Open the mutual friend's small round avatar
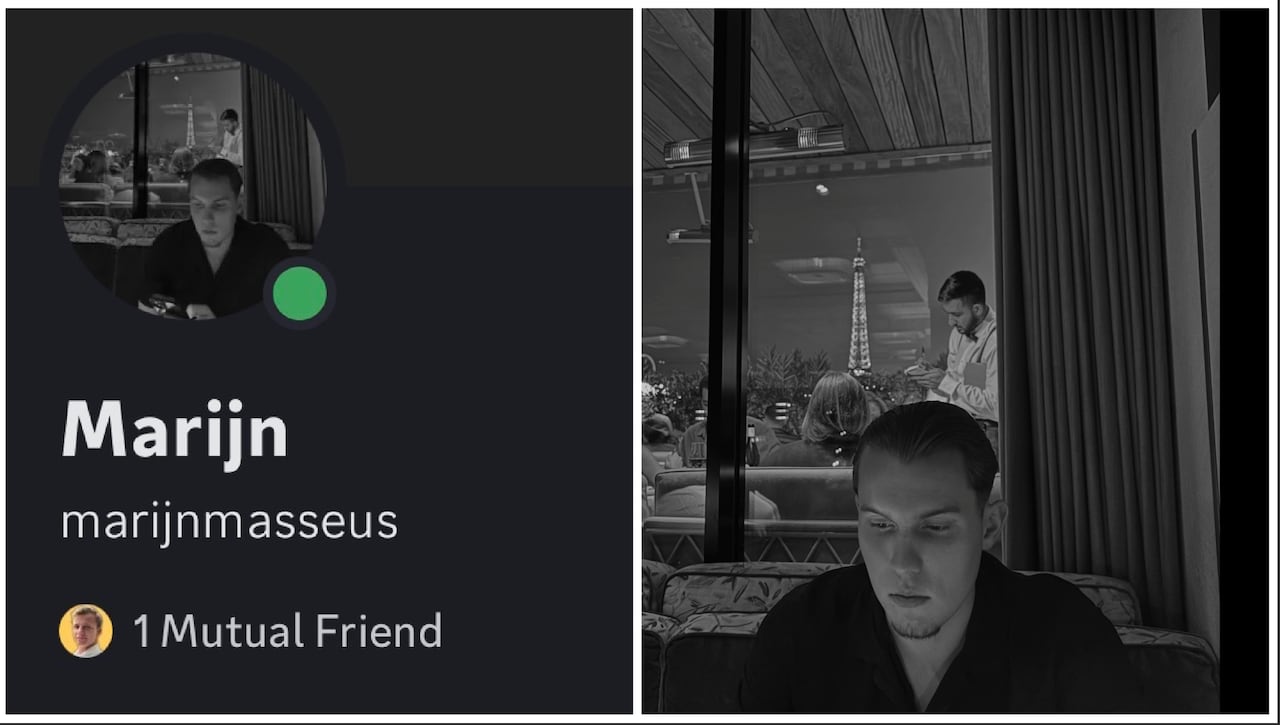Screen dimensions: 1280x725 86,631
